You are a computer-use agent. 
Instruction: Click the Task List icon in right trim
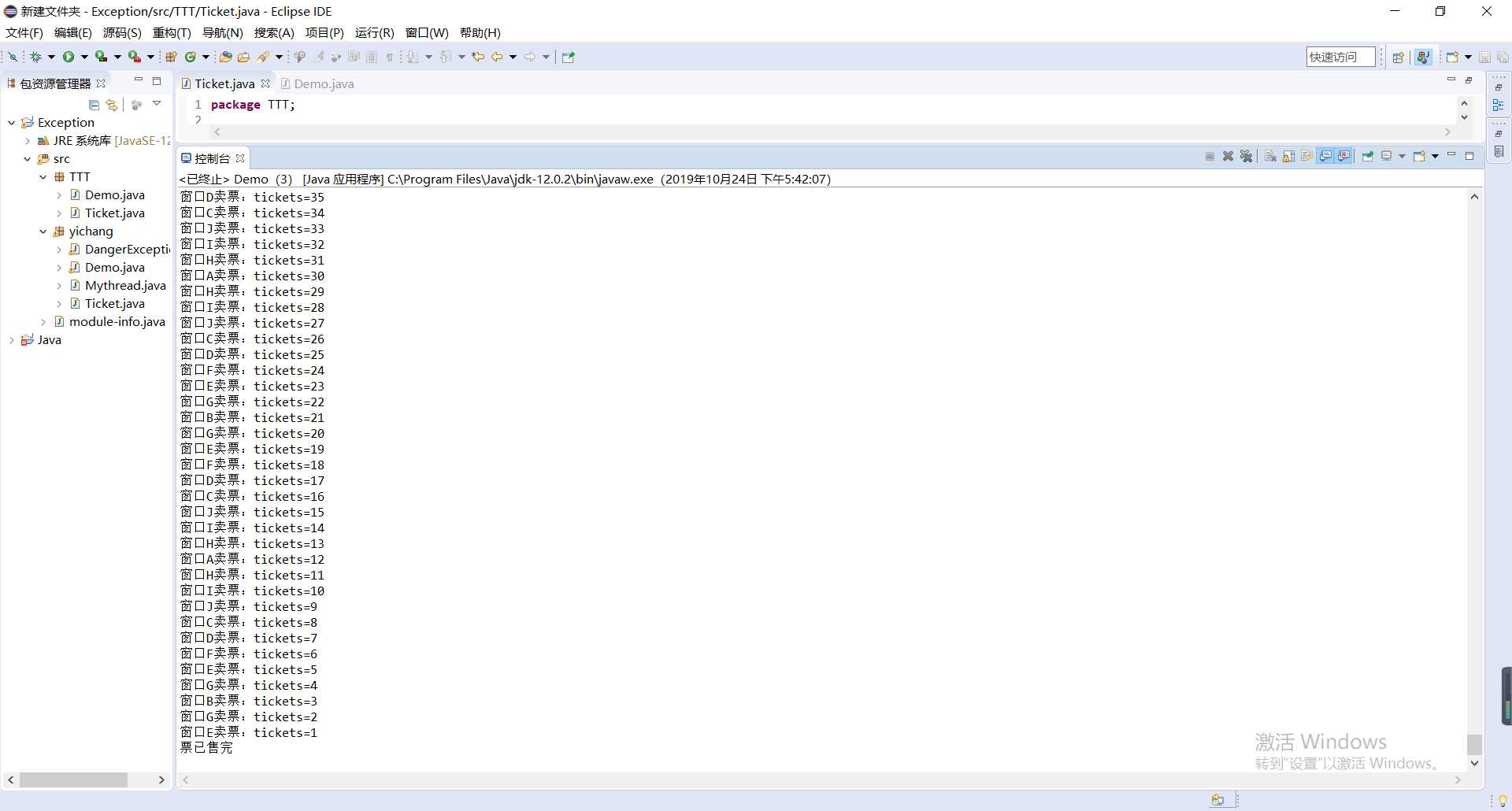tap(1499, 152)
